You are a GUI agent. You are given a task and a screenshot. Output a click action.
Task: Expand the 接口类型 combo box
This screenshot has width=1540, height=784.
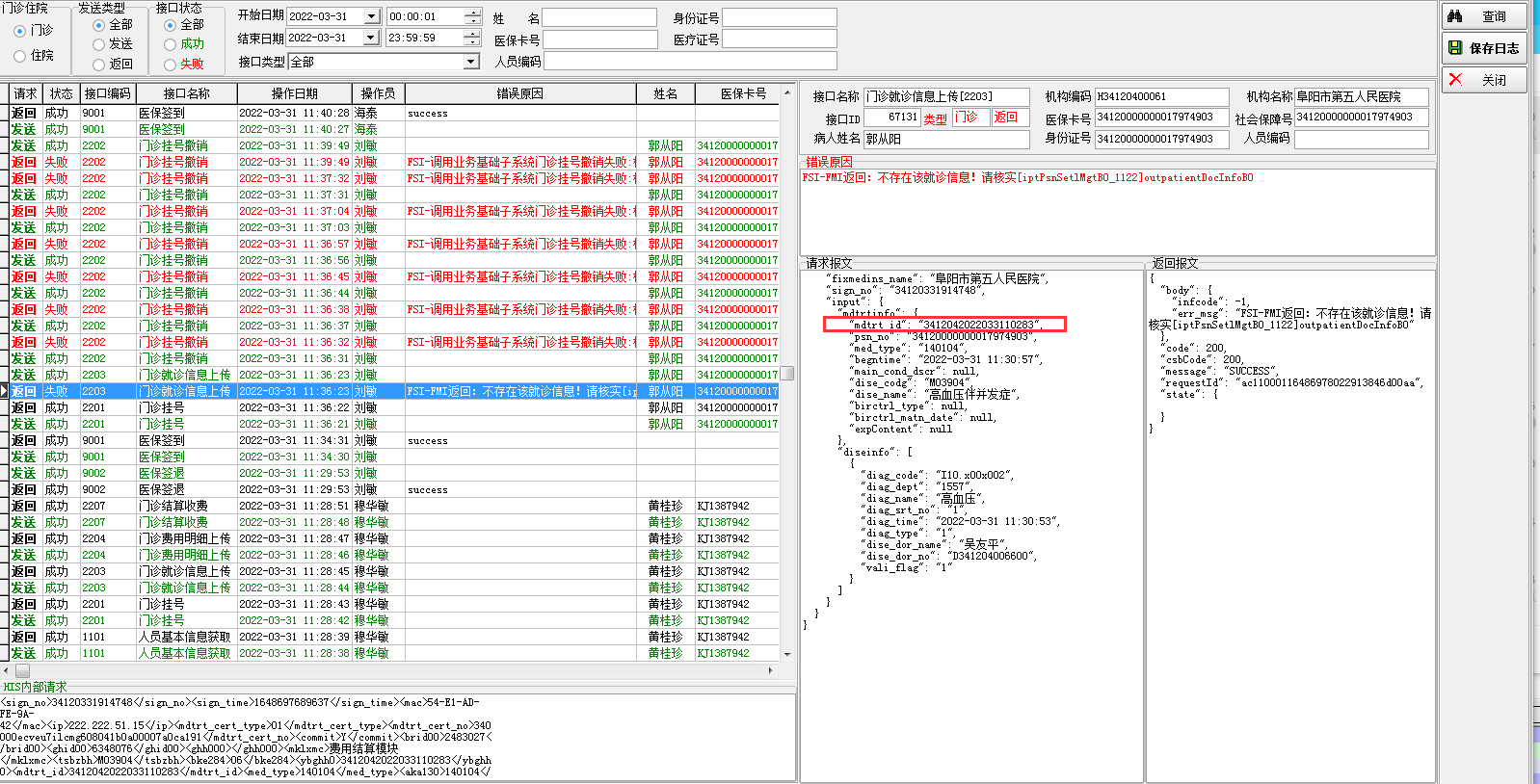pyautogui.click(x=471, y=62)
